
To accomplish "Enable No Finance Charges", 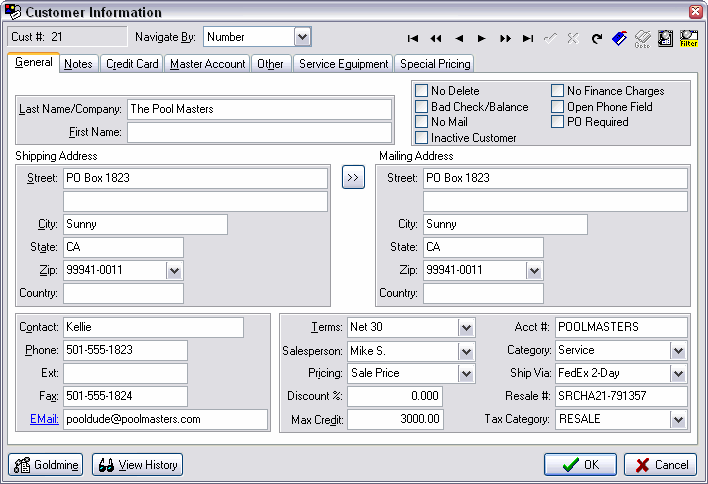I will 557,91.
